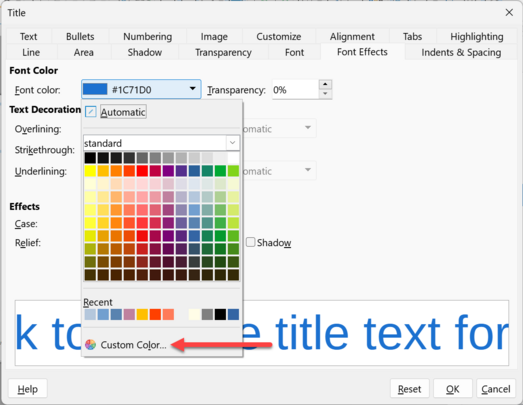Choose the purple swatch in second row
The image size is (523, 405).
[x=168, y=170]
